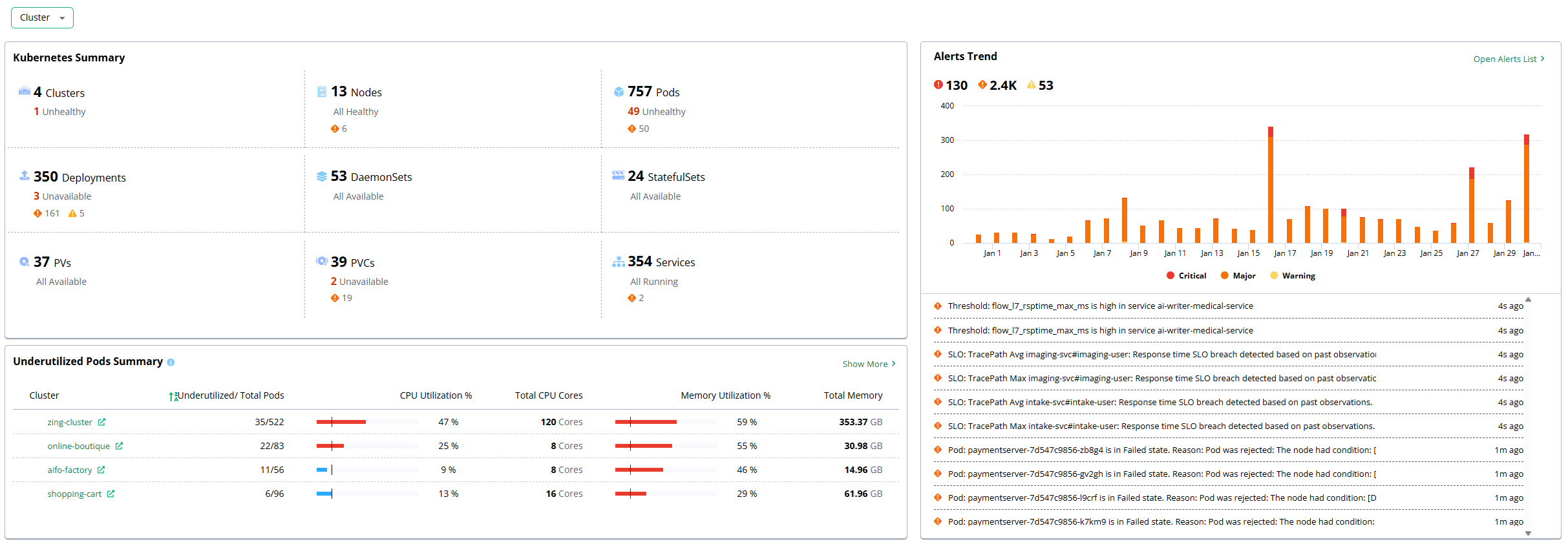
Task: Open Alerts List link
Action: pos(1508,59)
